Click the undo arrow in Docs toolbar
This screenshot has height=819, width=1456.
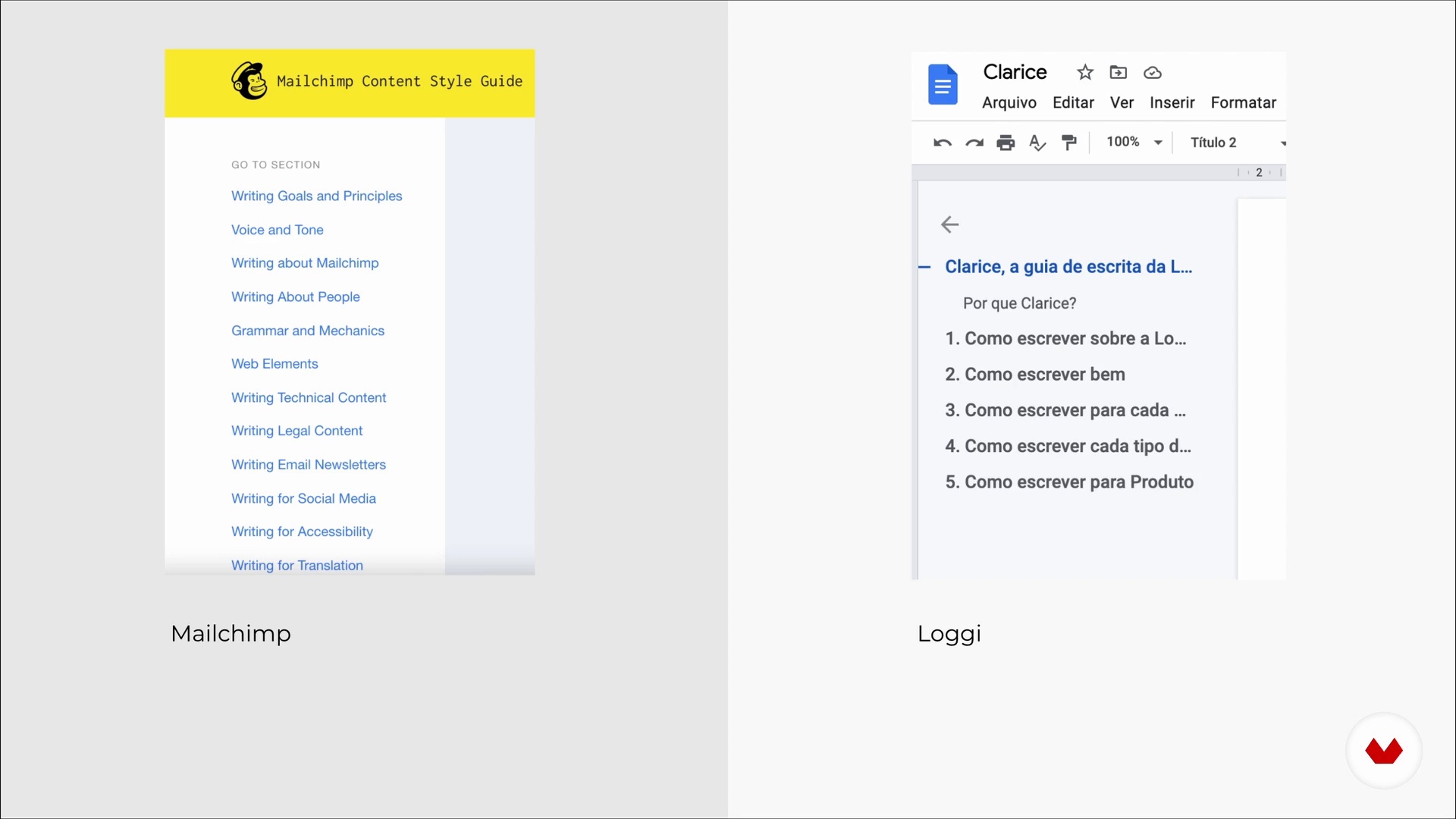coord(943,143)
